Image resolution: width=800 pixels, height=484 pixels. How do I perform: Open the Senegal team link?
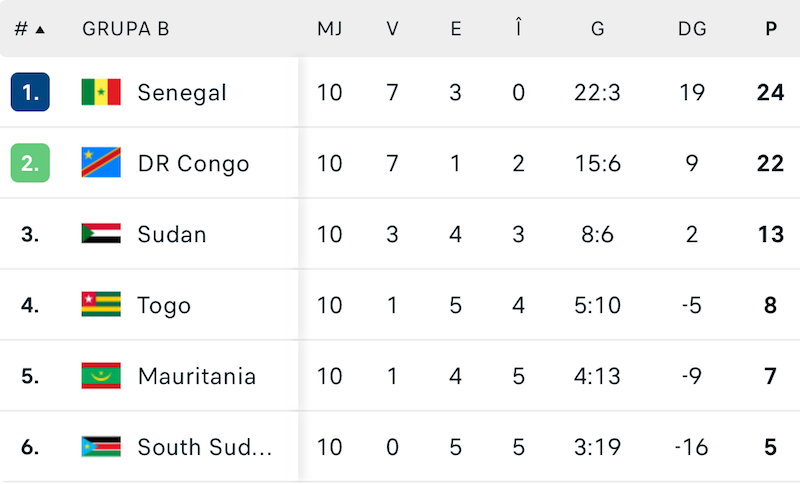click(182, 93)
